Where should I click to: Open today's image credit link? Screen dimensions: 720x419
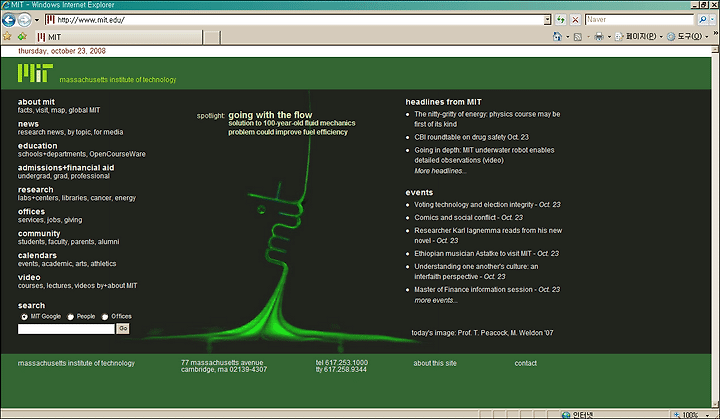coord(482,333)
